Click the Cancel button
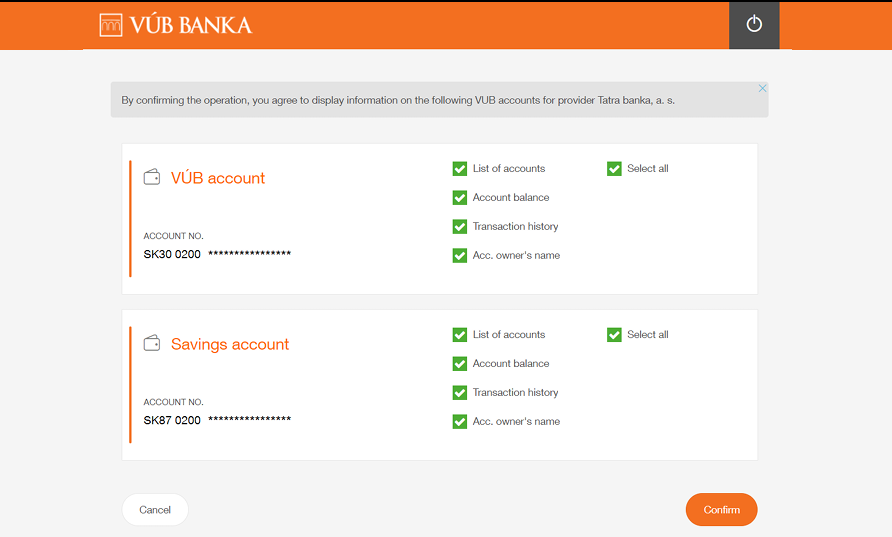Viewport: 892px width, 537px height. [155, 510]
